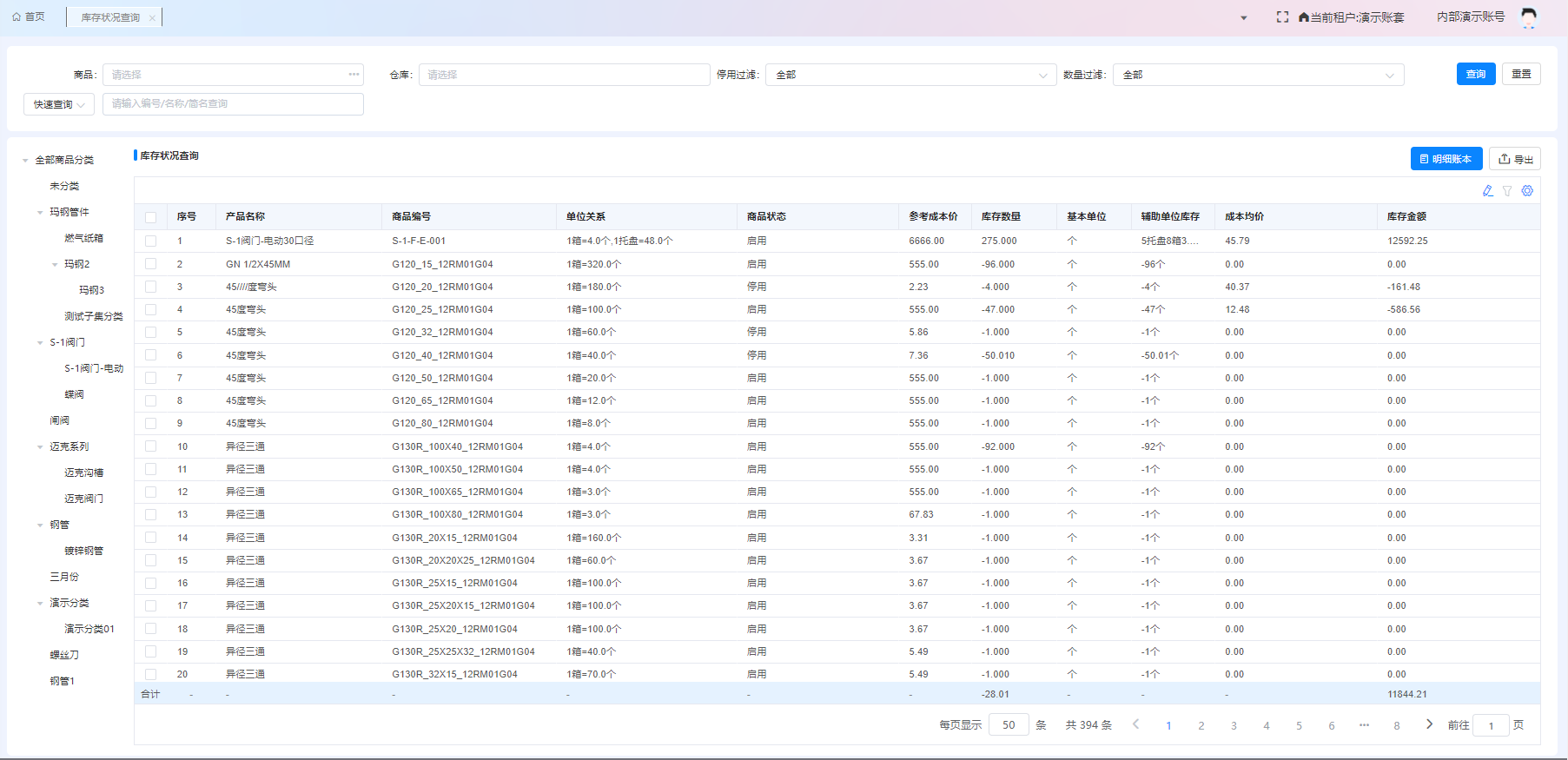
Task: Click the ellipsis icon in 商品 field
Action: pos(354,75)
